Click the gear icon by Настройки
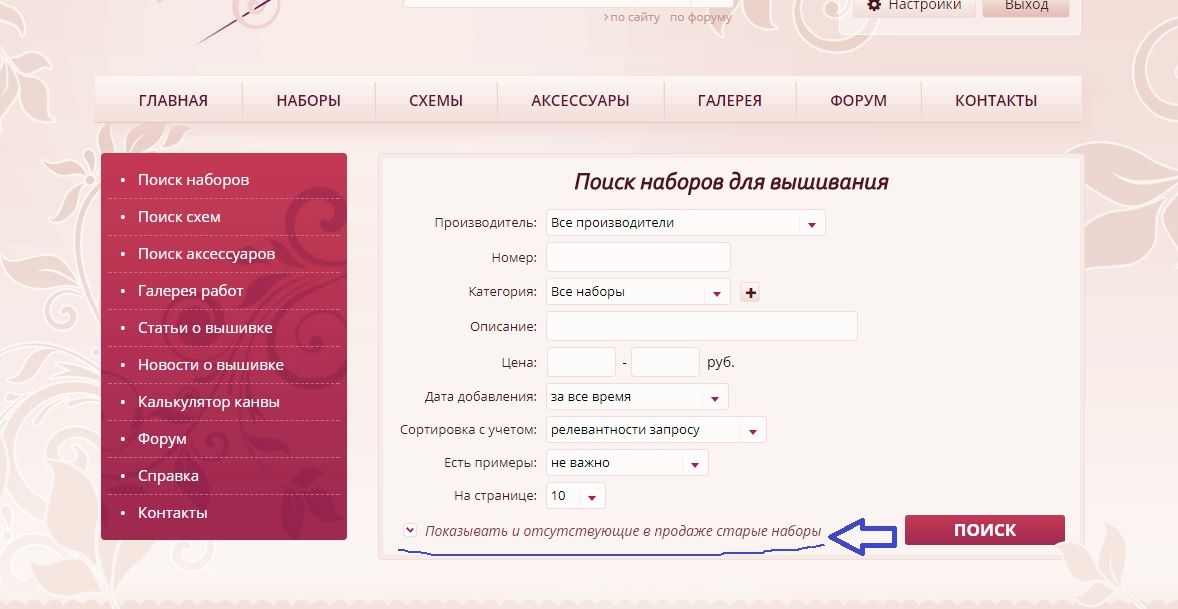Image resolution: width=1178 pixels, height=609 pixels. point(873,5)
